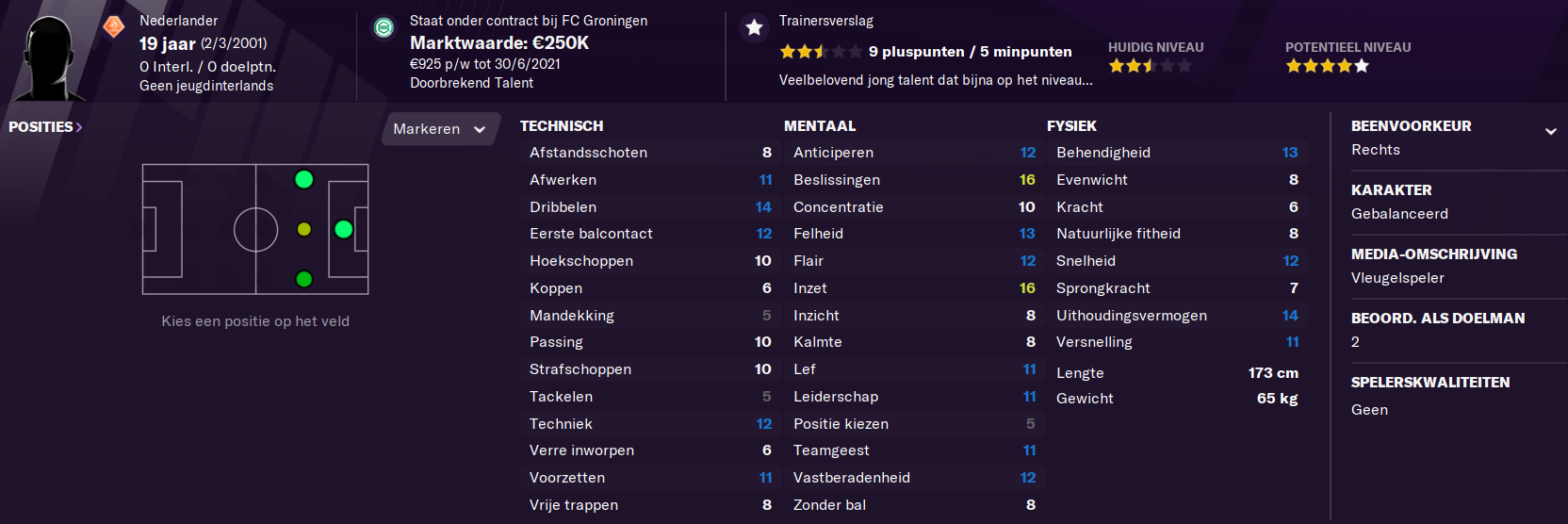Click the MENTAAL column header
Image resolution: width=1568 pixels, height=524 pixels.
coord(820,126)
